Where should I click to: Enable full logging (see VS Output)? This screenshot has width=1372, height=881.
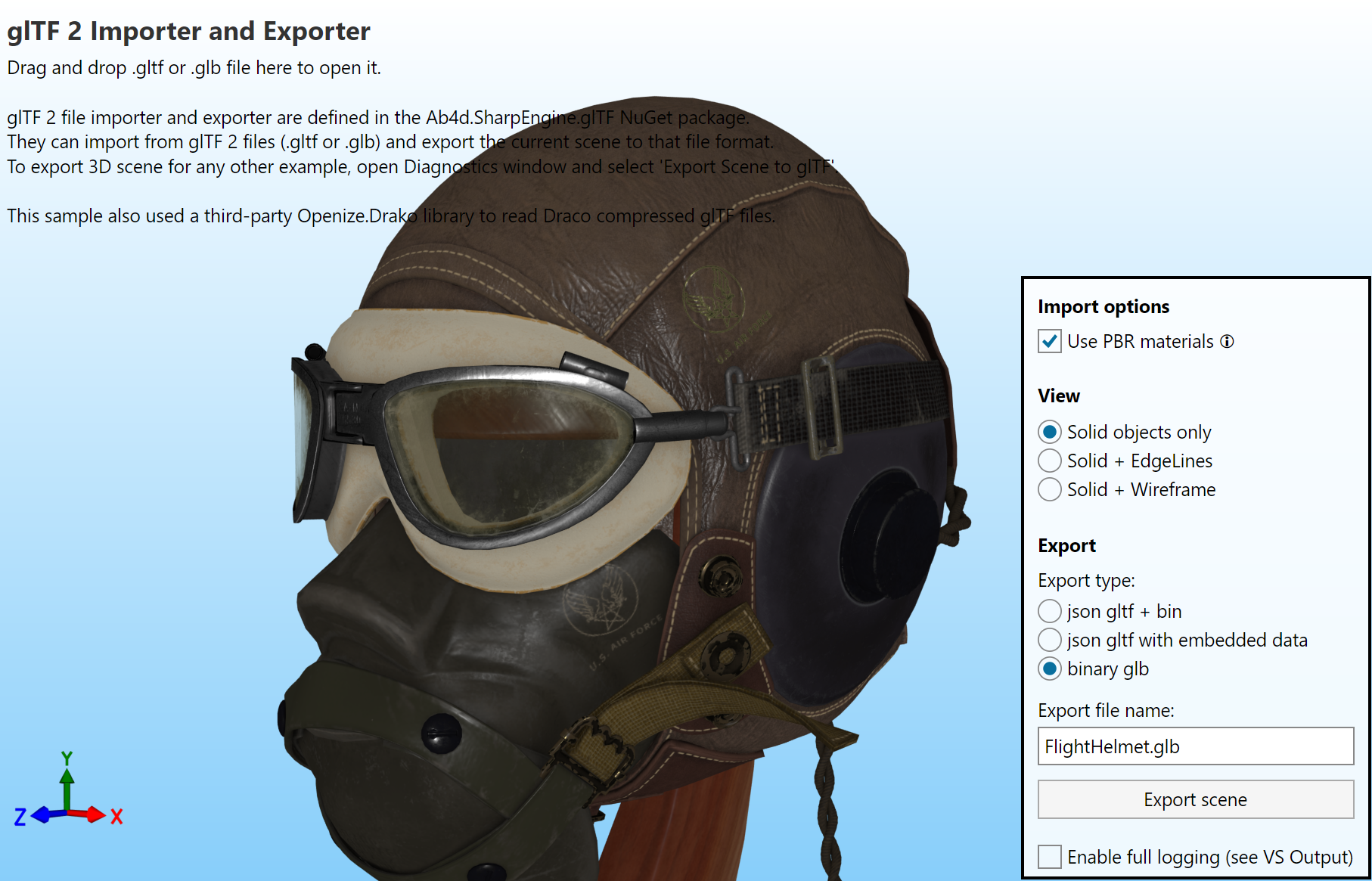tap(1049, 857)
